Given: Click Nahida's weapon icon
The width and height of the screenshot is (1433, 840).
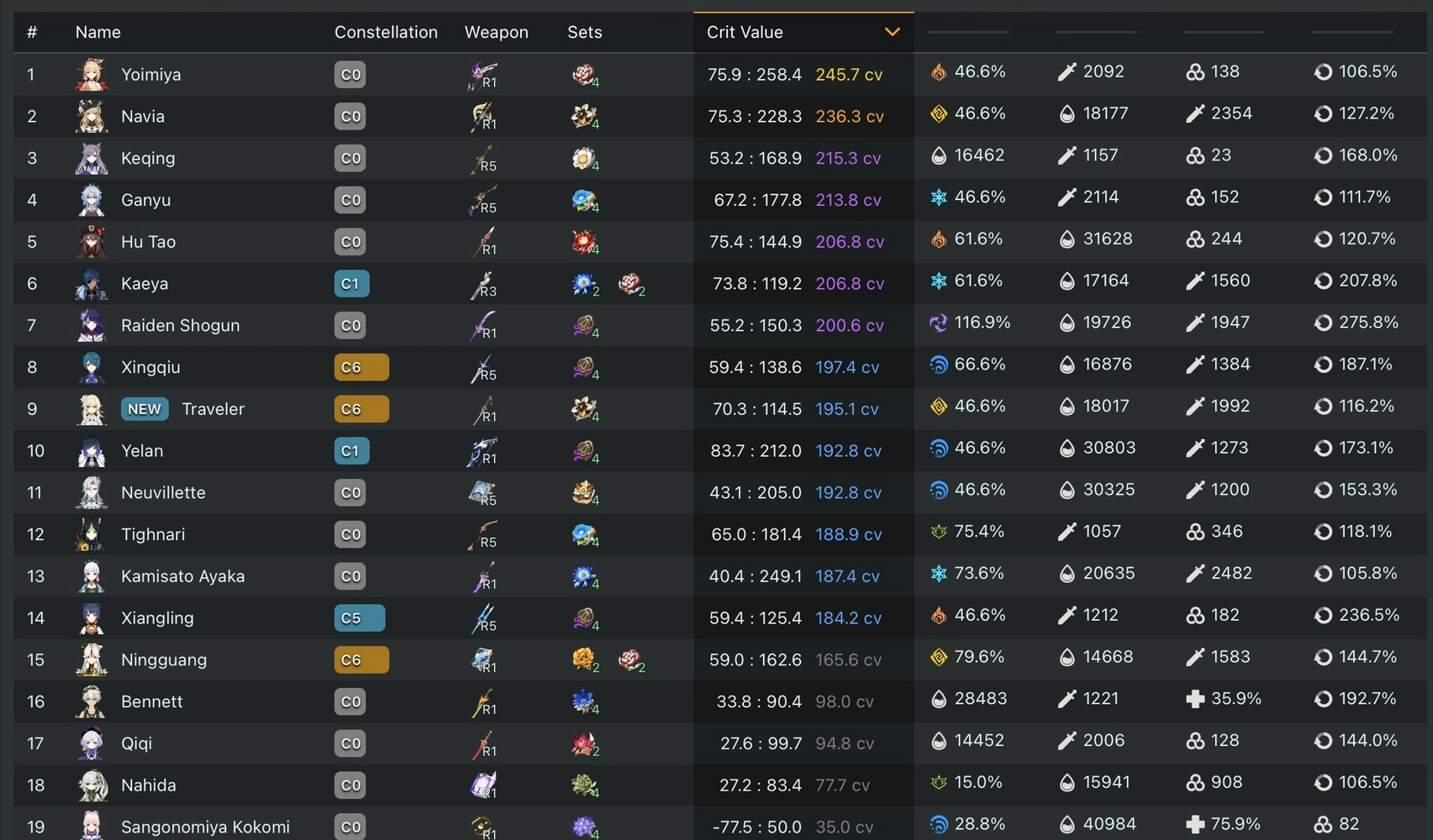Looking at the screenshot, I should coord(483,785).
